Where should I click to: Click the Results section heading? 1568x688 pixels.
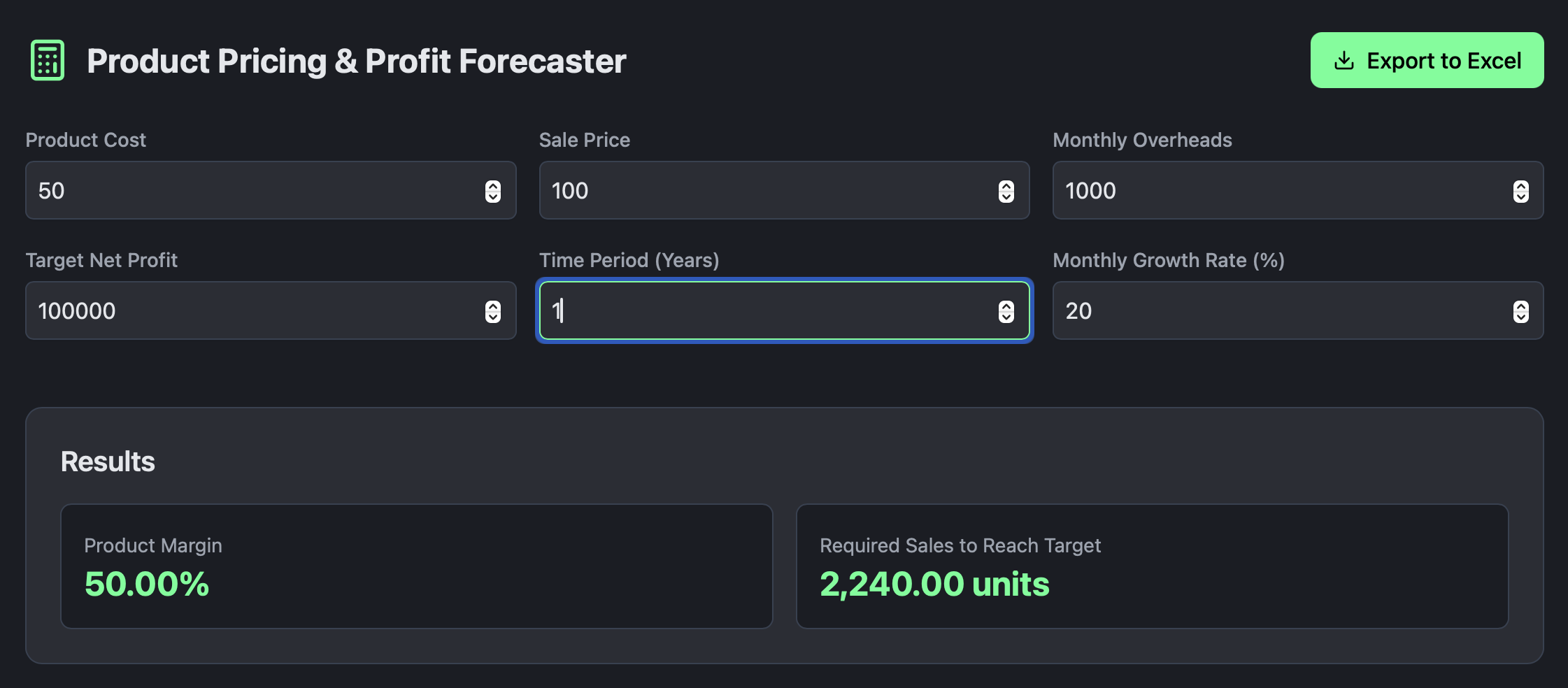[108, 461]
